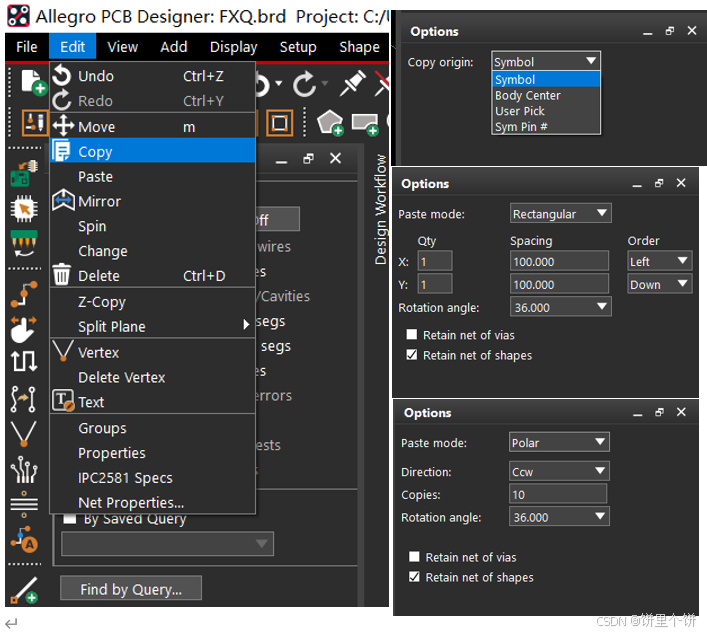Click the X Spacing input field

tap(559, 261)
